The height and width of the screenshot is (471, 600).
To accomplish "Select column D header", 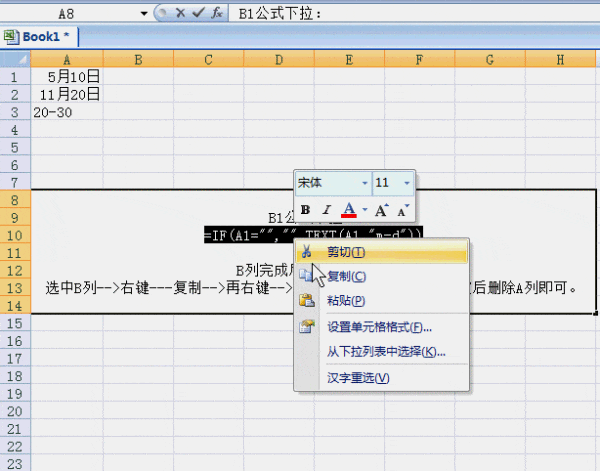I will (279, 60).
